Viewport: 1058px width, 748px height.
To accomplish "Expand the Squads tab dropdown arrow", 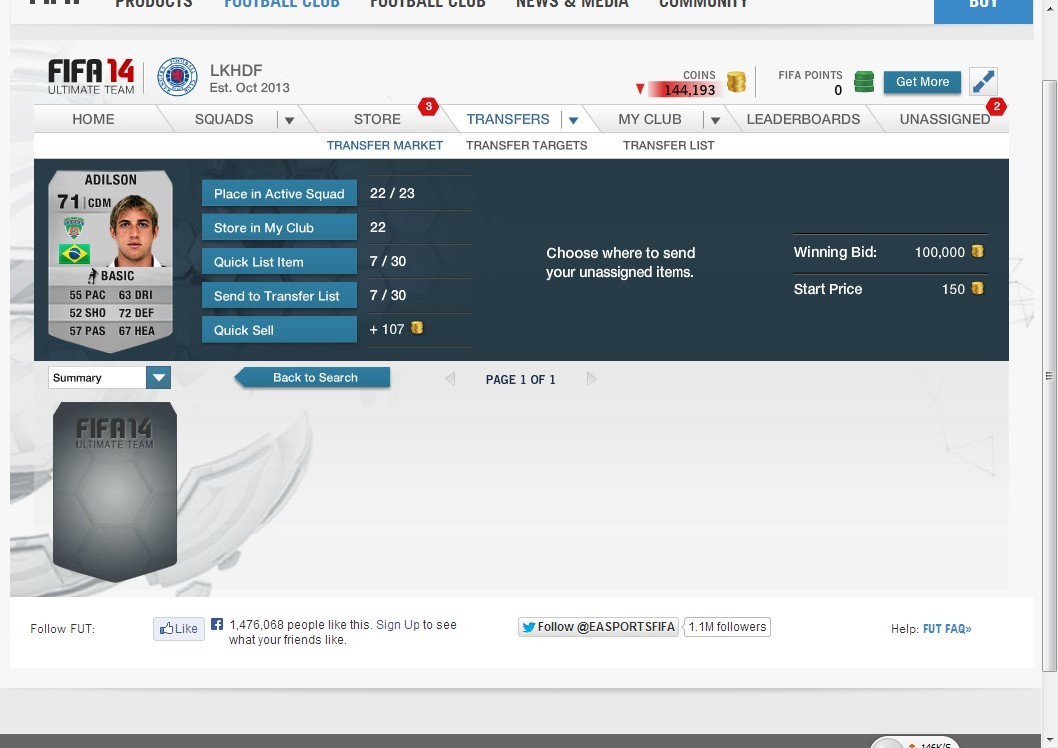I will [289, 120].
